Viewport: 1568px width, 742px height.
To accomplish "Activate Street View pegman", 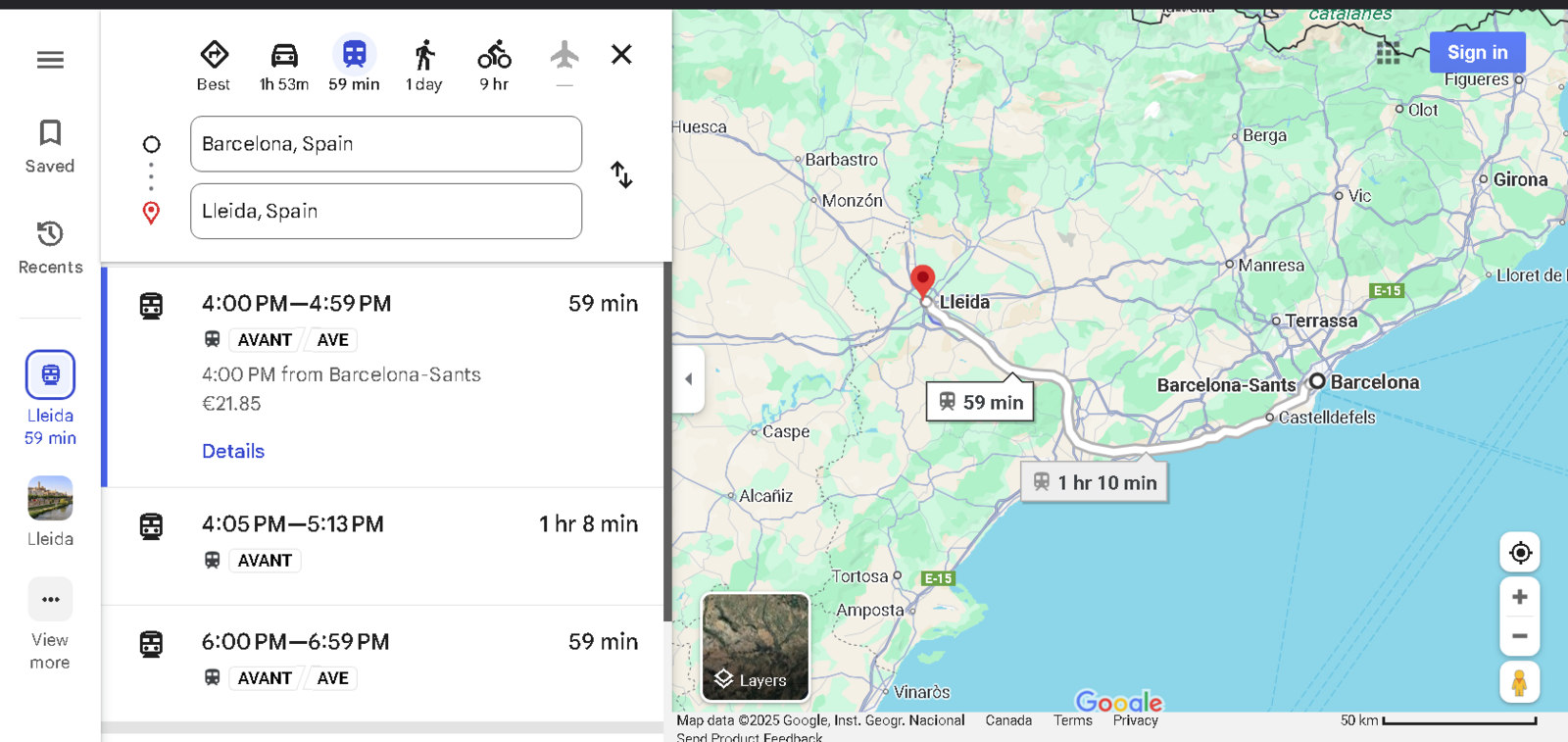I will click(1520, 682).
